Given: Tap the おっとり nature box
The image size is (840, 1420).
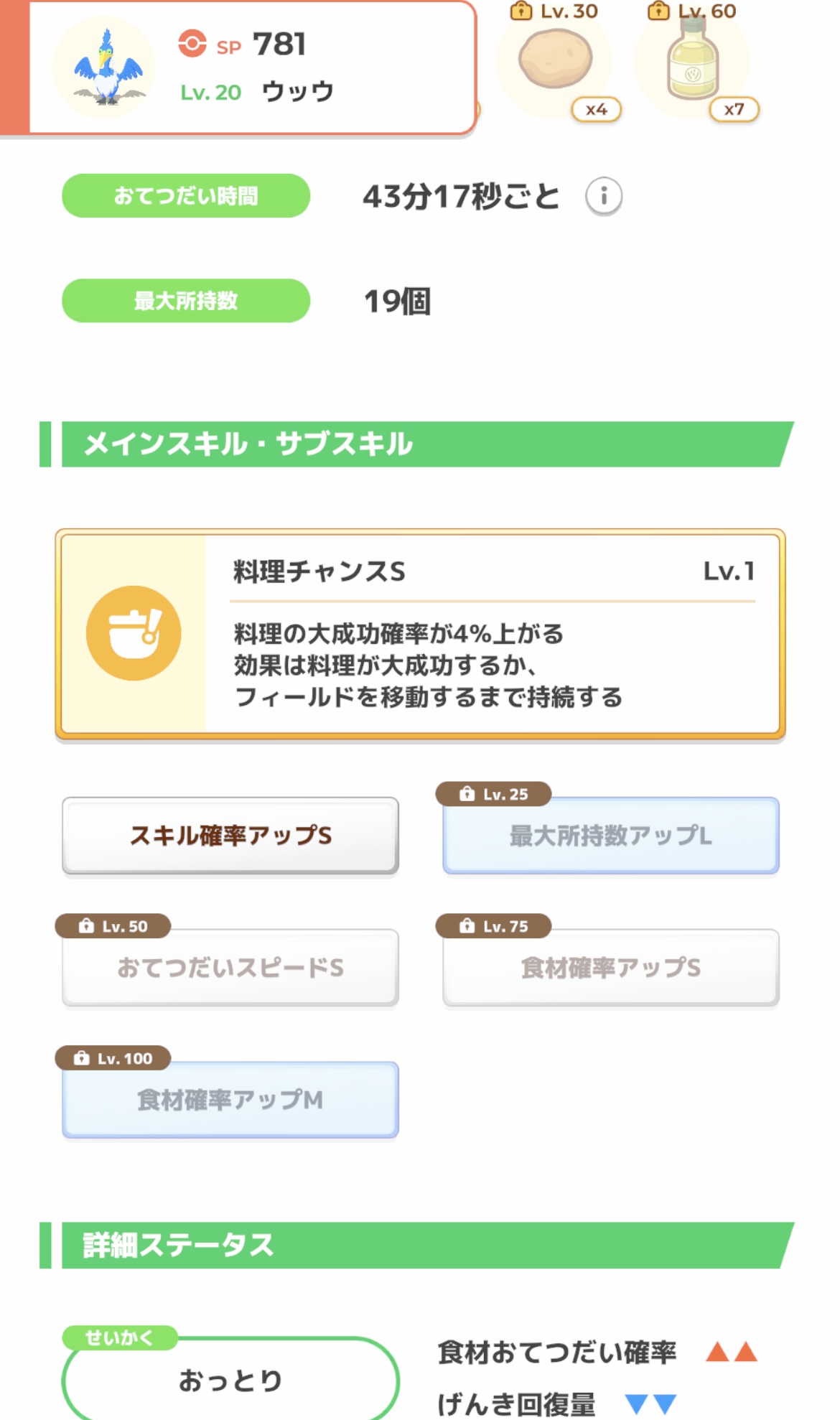Looking at the screenshot, I should (x=230, y=1379).
